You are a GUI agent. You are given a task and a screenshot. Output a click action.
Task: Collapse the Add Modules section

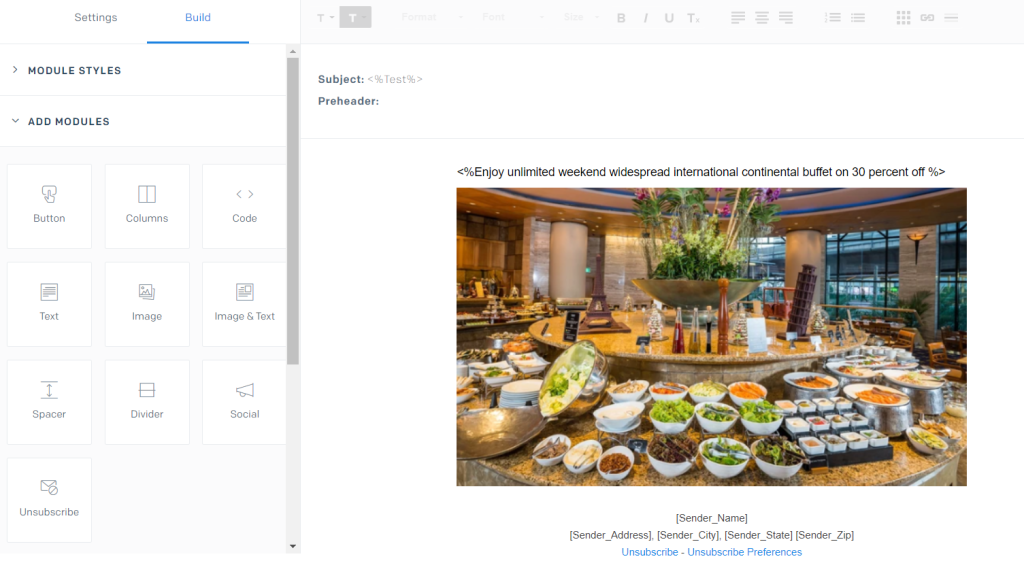point(68,122)
